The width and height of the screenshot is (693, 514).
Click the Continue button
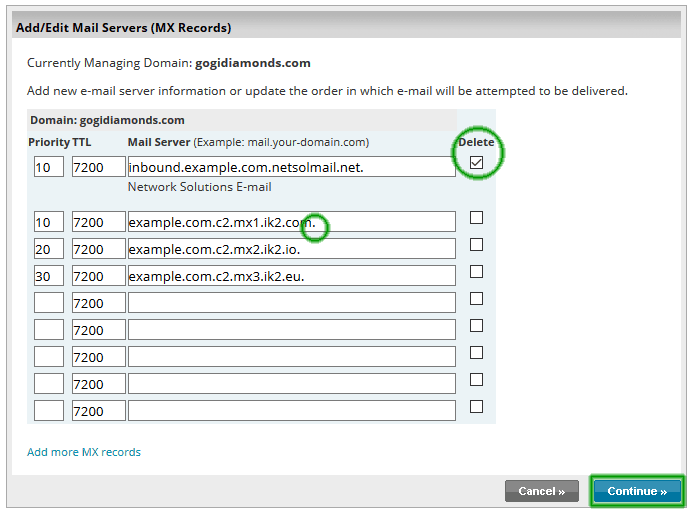coord(637,491)
